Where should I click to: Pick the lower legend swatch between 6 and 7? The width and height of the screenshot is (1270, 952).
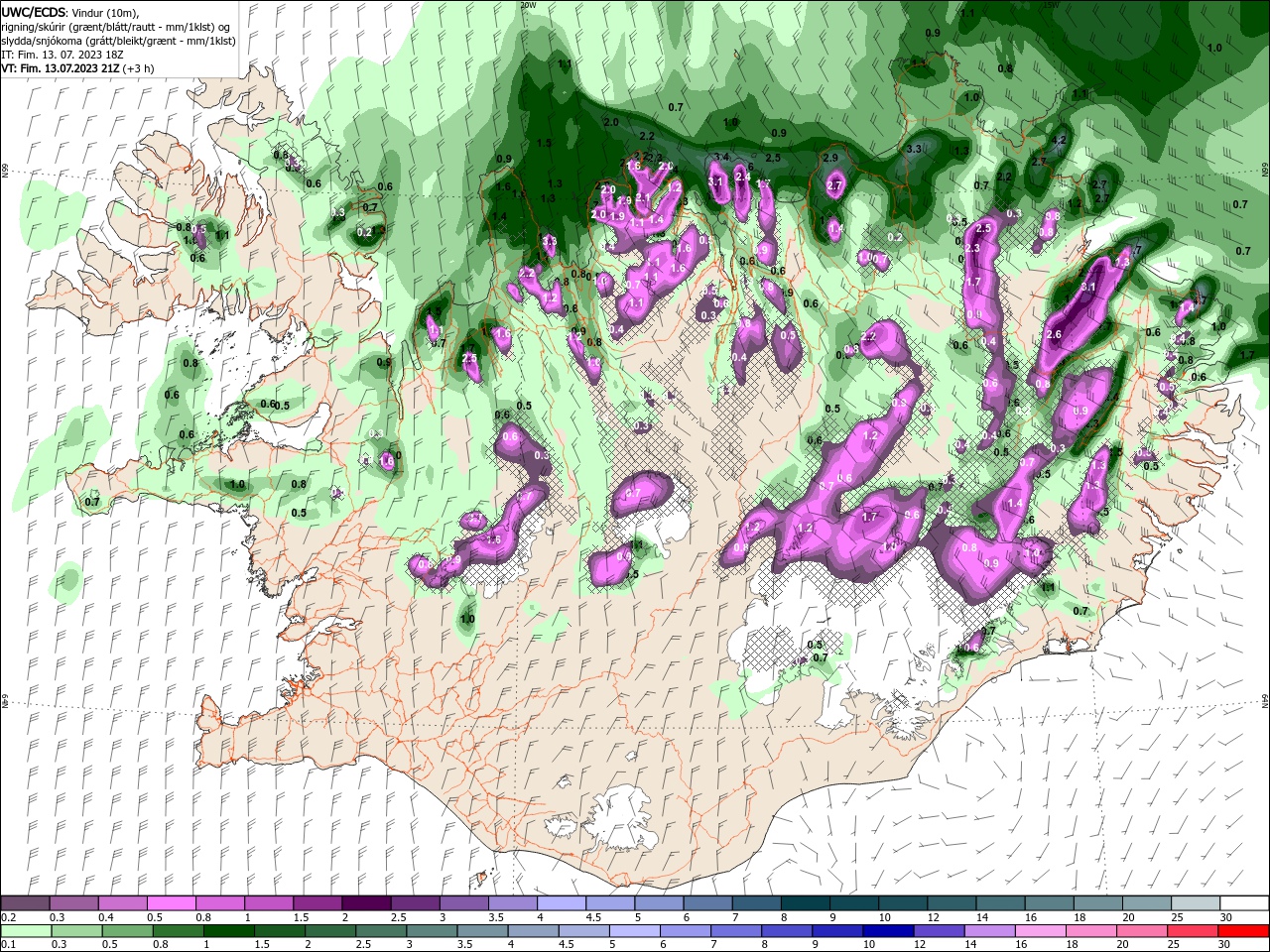[688, 931]
